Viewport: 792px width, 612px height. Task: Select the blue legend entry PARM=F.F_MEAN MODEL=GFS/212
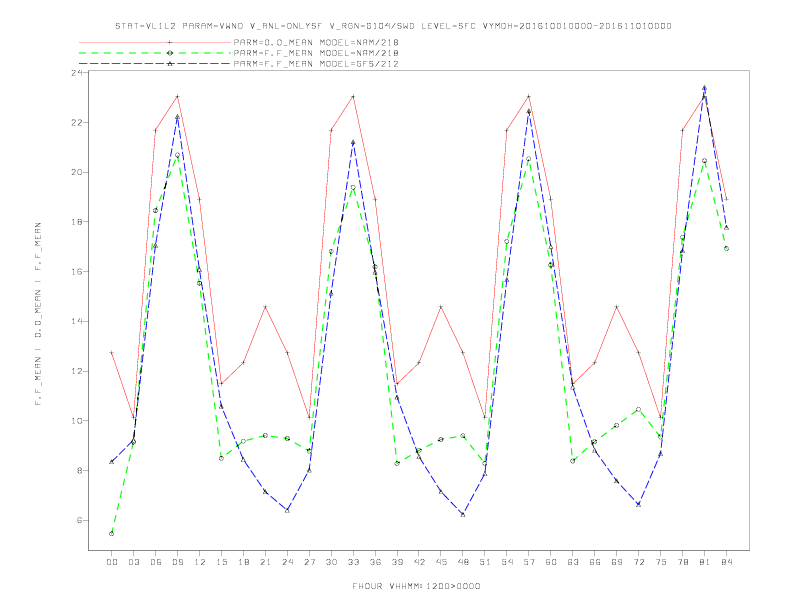point(316,64)
